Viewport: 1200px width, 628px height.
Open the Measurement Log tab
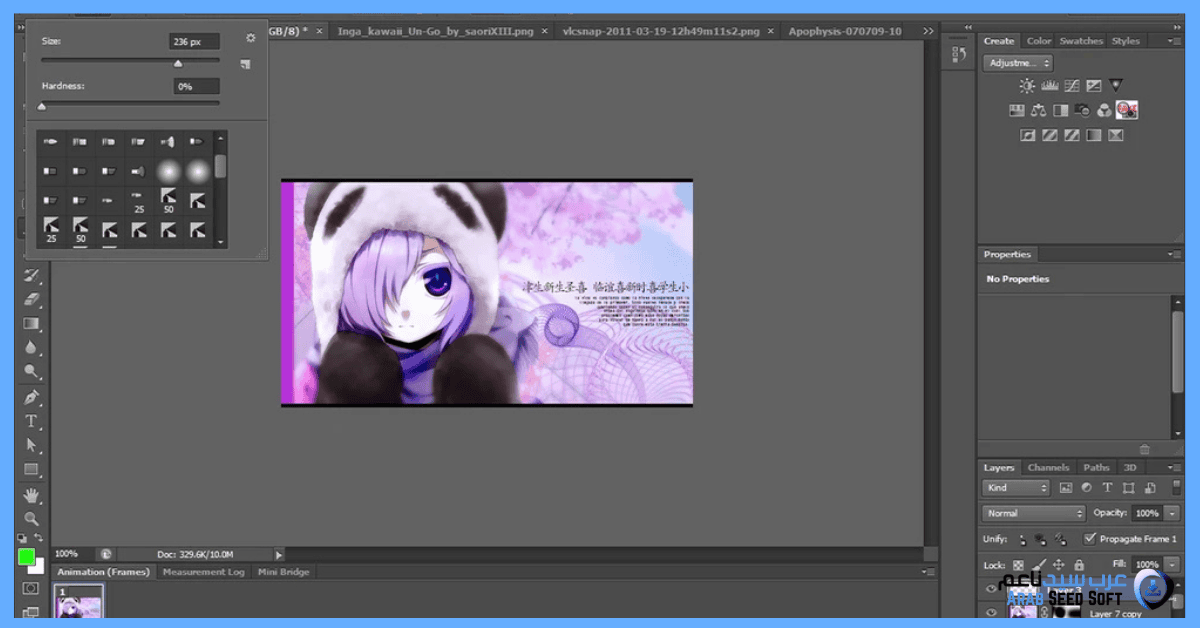203,572
